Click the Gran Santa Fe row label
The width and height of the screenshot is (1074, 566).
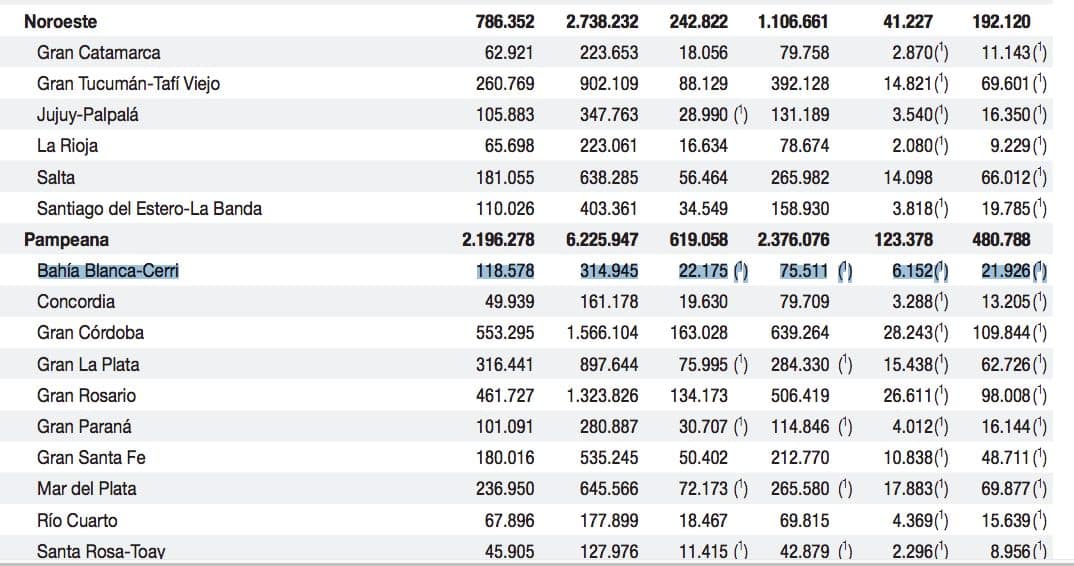click(91, 458)
